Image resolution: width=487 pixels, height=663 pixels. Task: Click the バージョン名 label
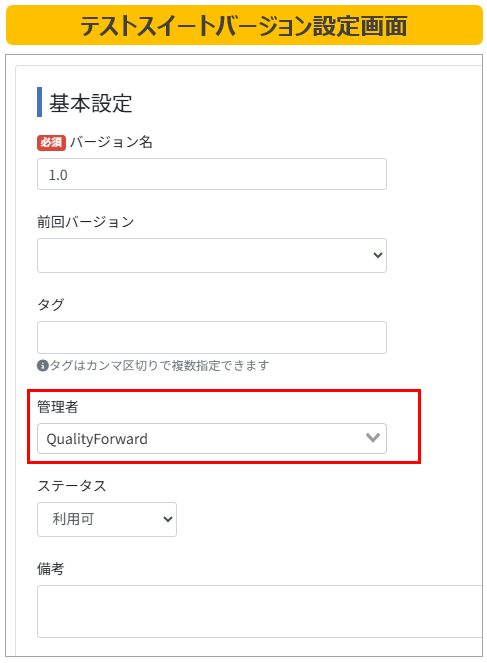(x=111, y=142)
